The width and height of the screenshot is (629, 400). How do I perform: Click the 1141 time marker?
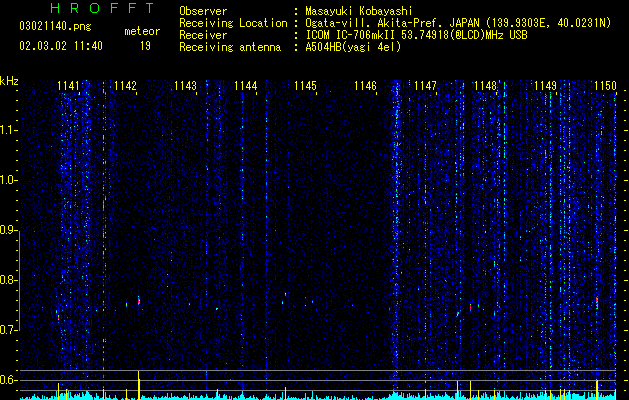(x=68, y=86)
